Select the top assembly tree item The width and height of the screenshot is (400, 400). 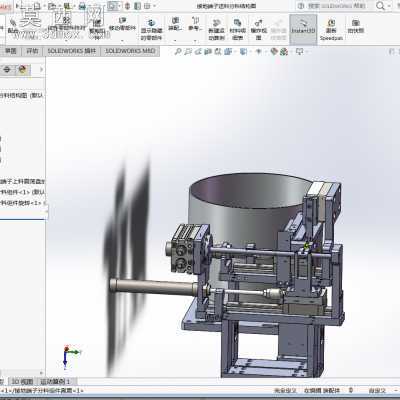[22, 95]
